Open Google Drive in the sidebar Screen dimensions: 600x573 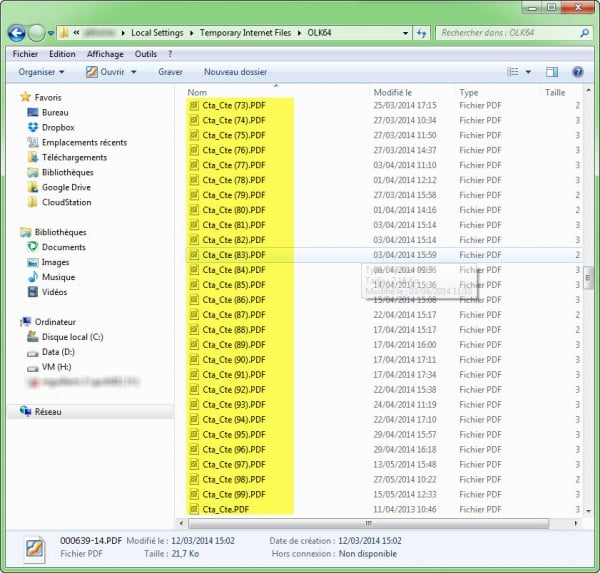66,187
